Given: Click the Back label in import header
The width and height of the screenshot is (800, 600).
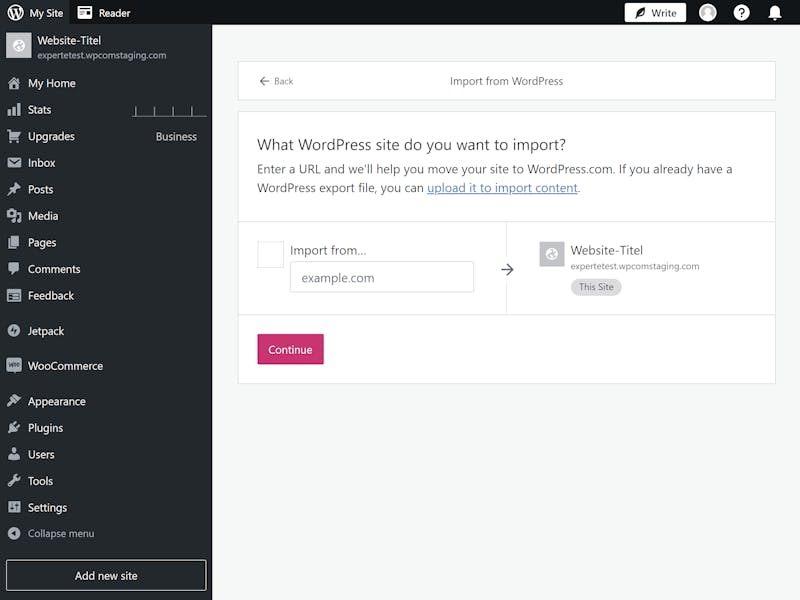Looking at the screenshot, I should 283,81.
